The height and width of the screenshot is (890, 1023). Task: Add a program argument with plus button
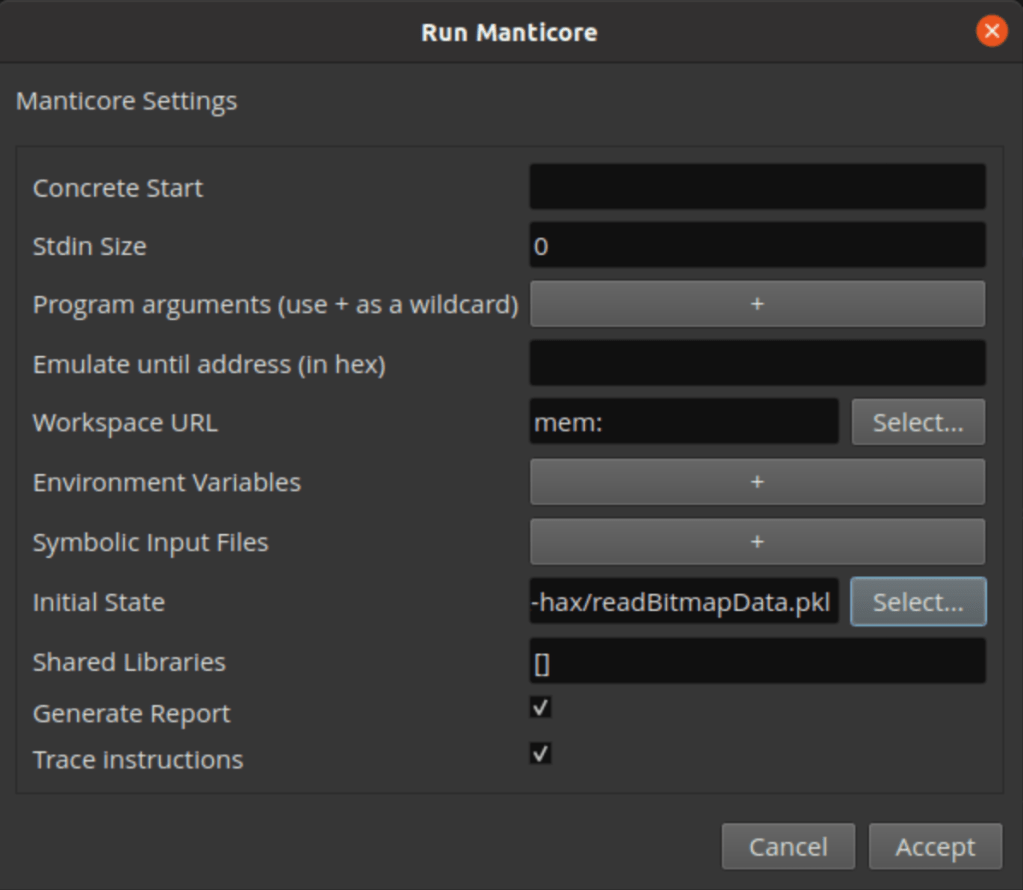[757, 304]
